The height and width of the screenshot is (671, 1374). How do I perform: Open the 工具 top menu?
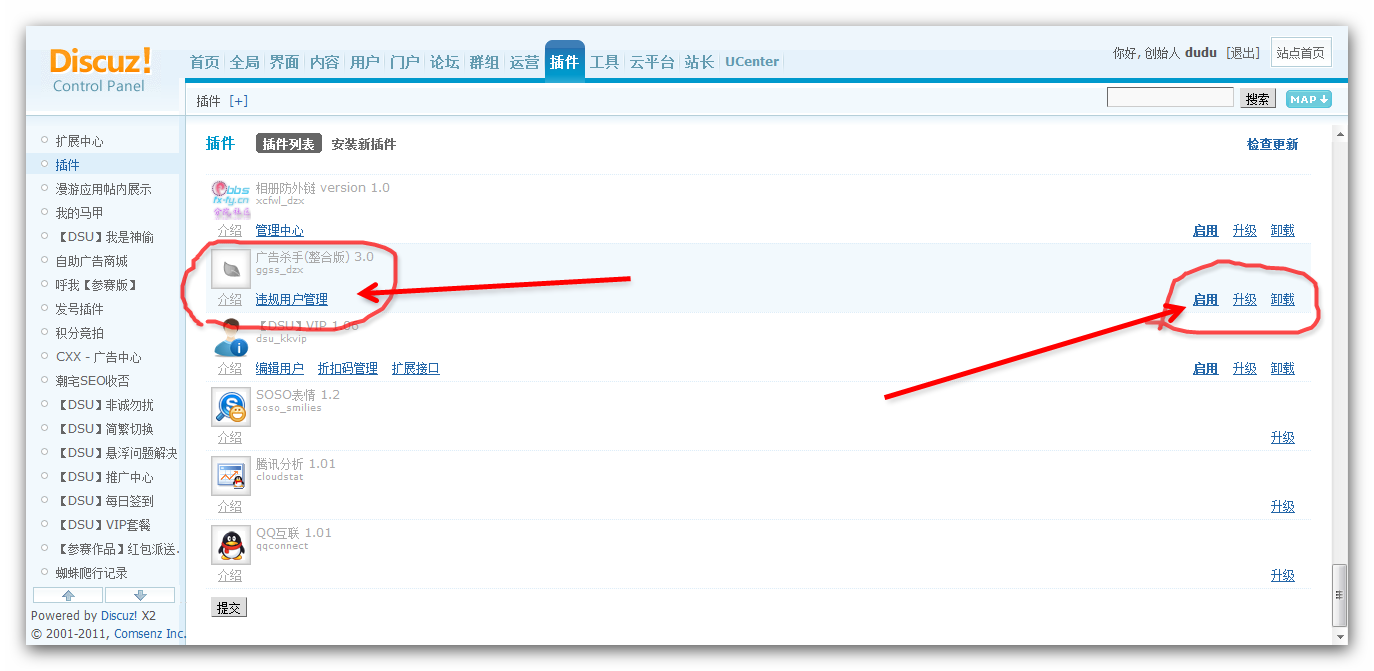[x=605, y=62]
